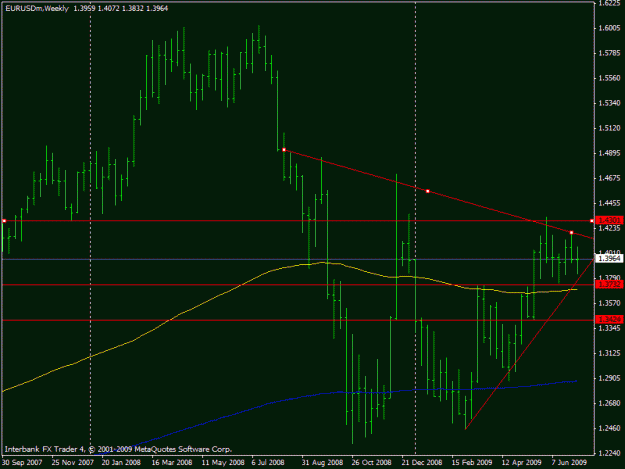Select the red 1.3732 price label
Screen dimensions: 625x469
click(x=609, y=285)
